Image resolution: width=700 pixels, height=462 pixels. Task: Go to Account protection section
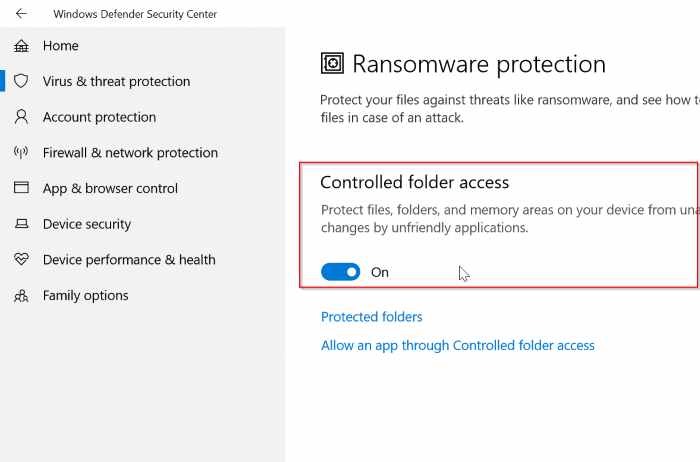(x=99, y=117)
